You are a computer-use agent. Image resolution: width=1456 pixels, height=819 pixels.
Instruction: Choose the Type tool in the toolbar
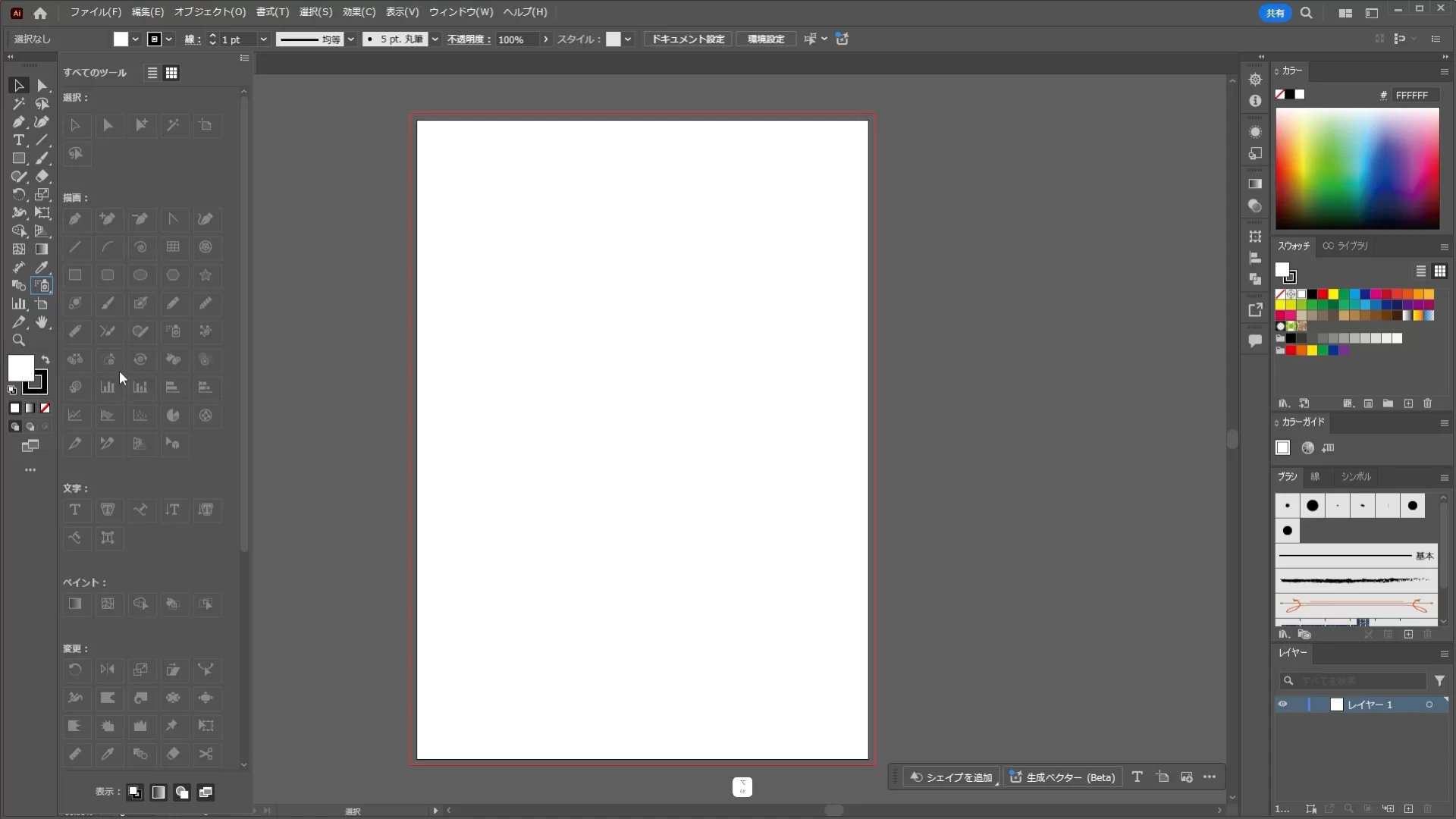(x=19, y=140)
